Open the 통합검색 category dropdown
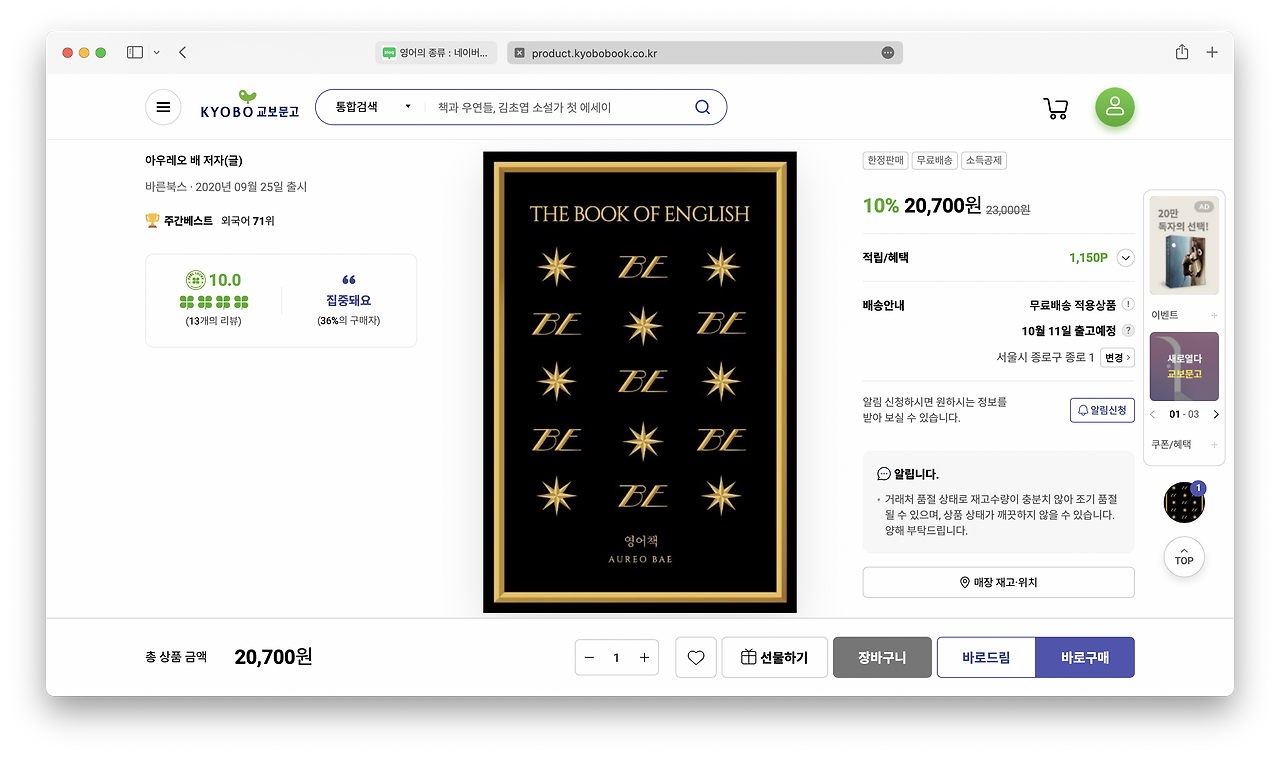1280x757 pixels. [x=372, y=107]
